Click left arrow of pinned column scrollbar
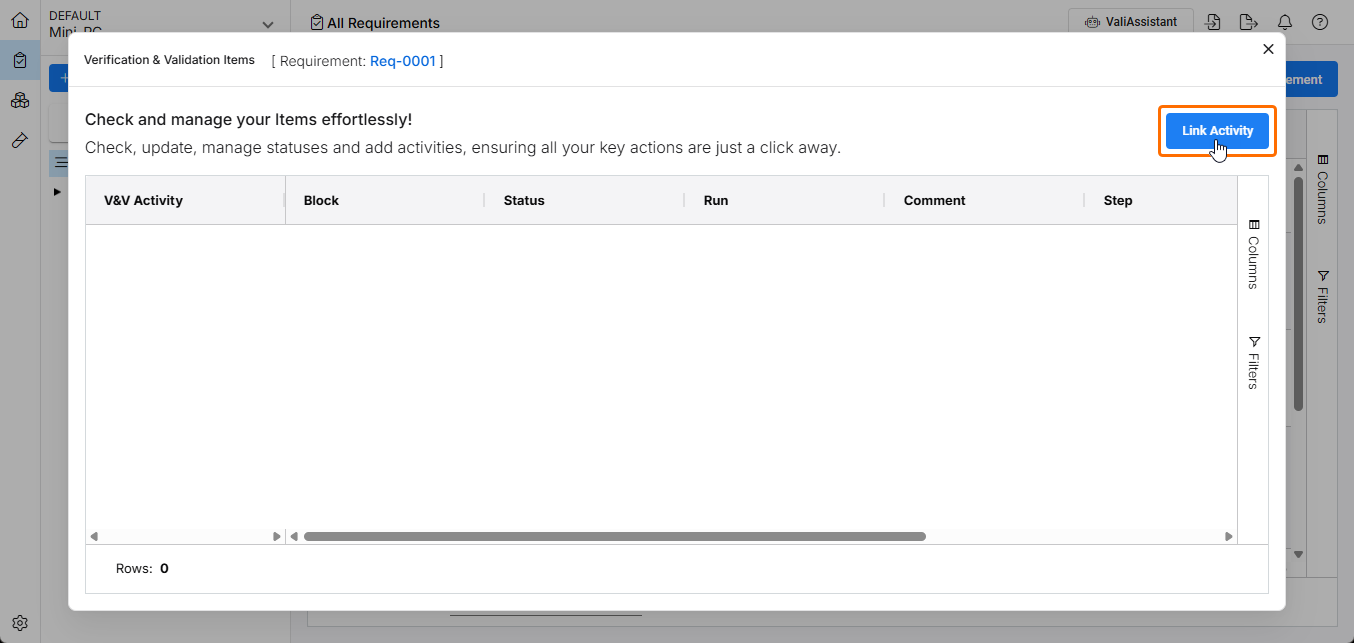1354x643 pixels. [94, 537]
